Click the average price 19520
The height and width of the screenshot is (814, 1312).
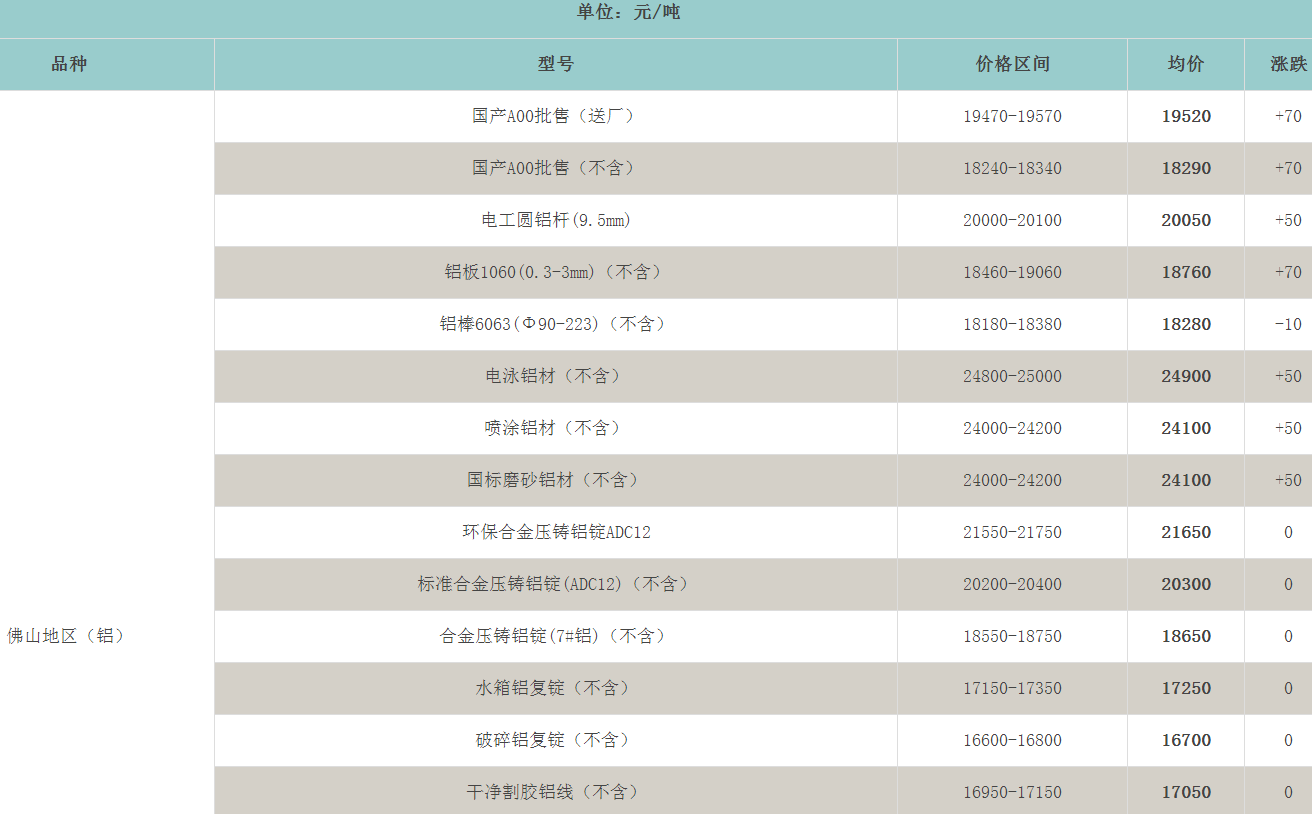coord(1186,116)
